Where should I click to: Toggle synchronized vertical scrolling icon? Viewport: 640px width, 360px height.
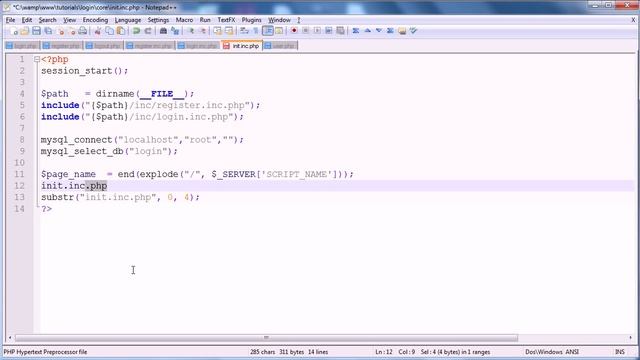tap(218, 31)
